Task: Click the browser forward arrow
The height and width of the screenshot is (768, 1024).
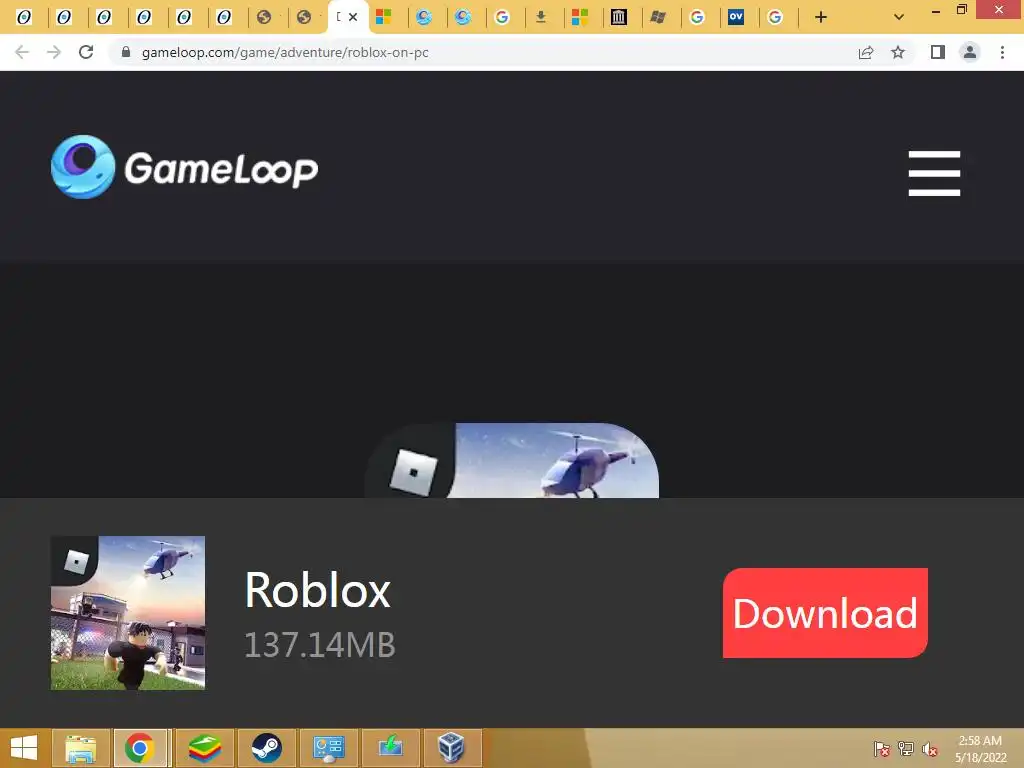Action: click(54, 52)
